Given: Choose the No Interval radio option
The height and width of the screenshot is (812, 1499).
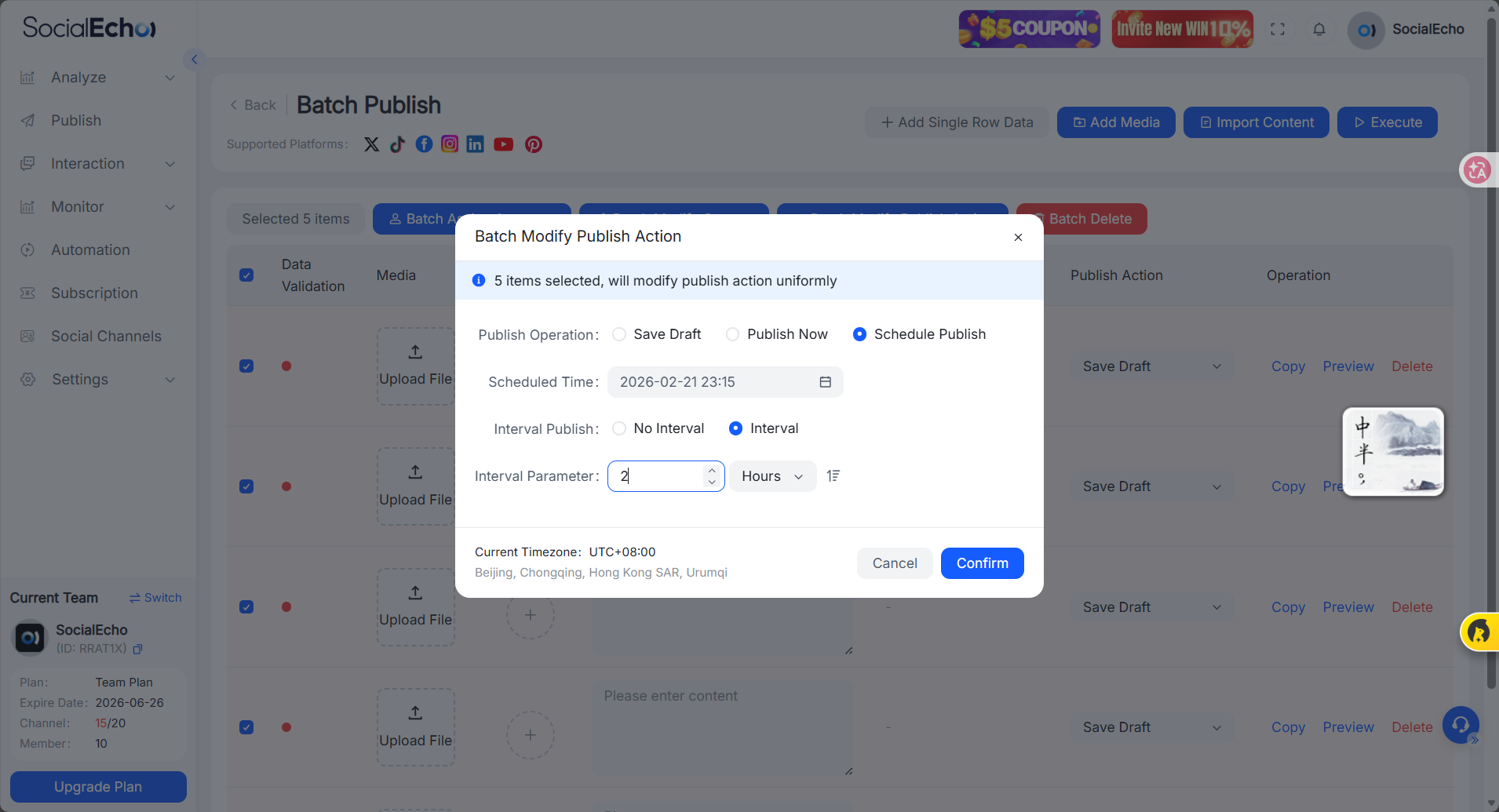Looking at the screenshot, I should (620, 428).
